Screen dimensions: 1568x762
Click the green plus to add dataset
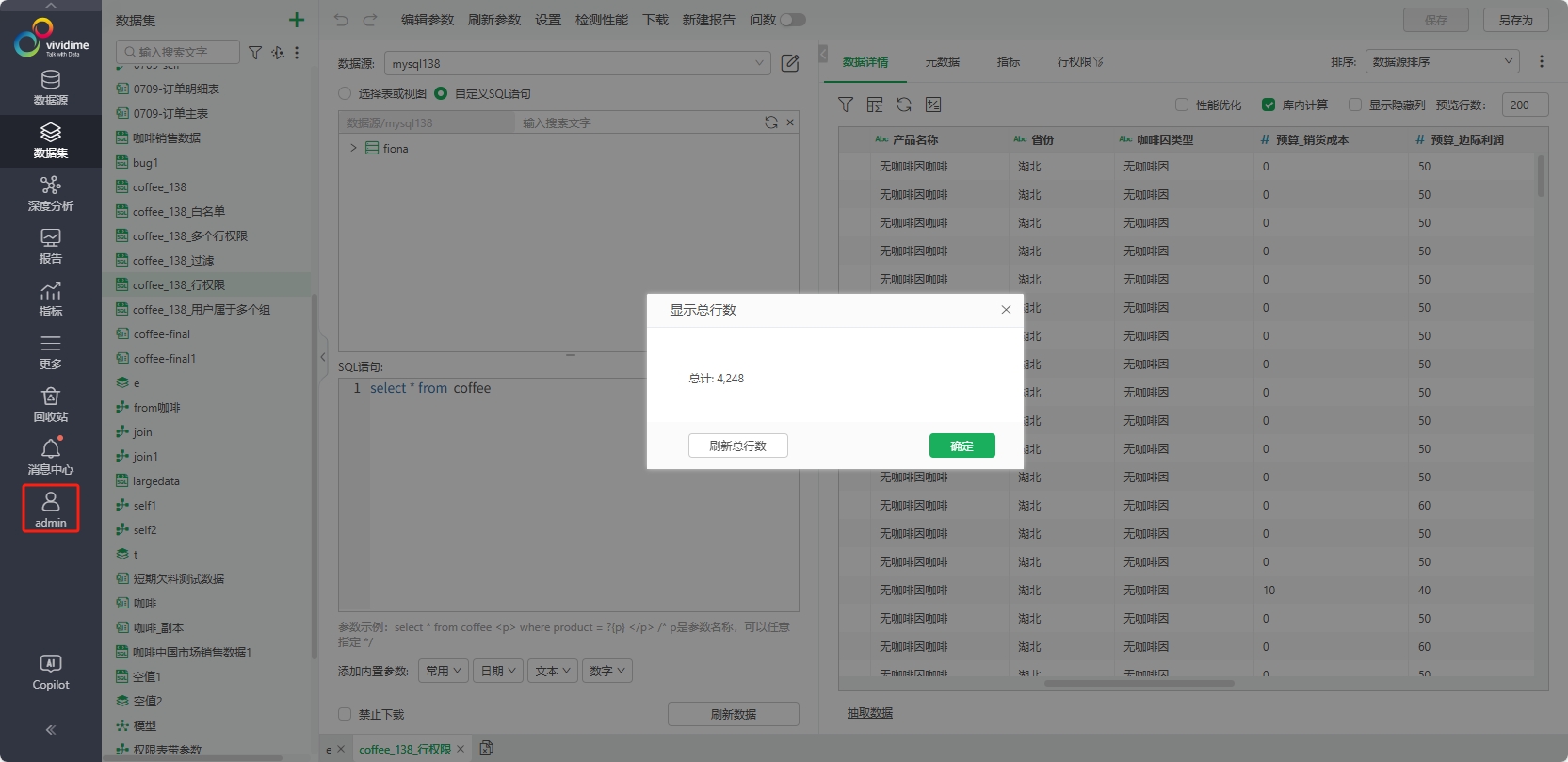(297, 20)
